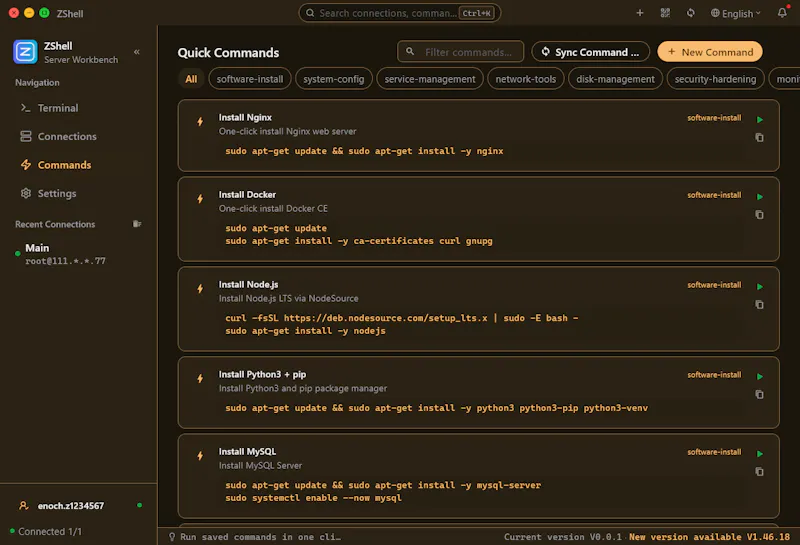Image resolution: width=800 pixels, height=545 pixels.
Task: Click software-install tag on Install Nginx card
Action: [x=714, y=118]
